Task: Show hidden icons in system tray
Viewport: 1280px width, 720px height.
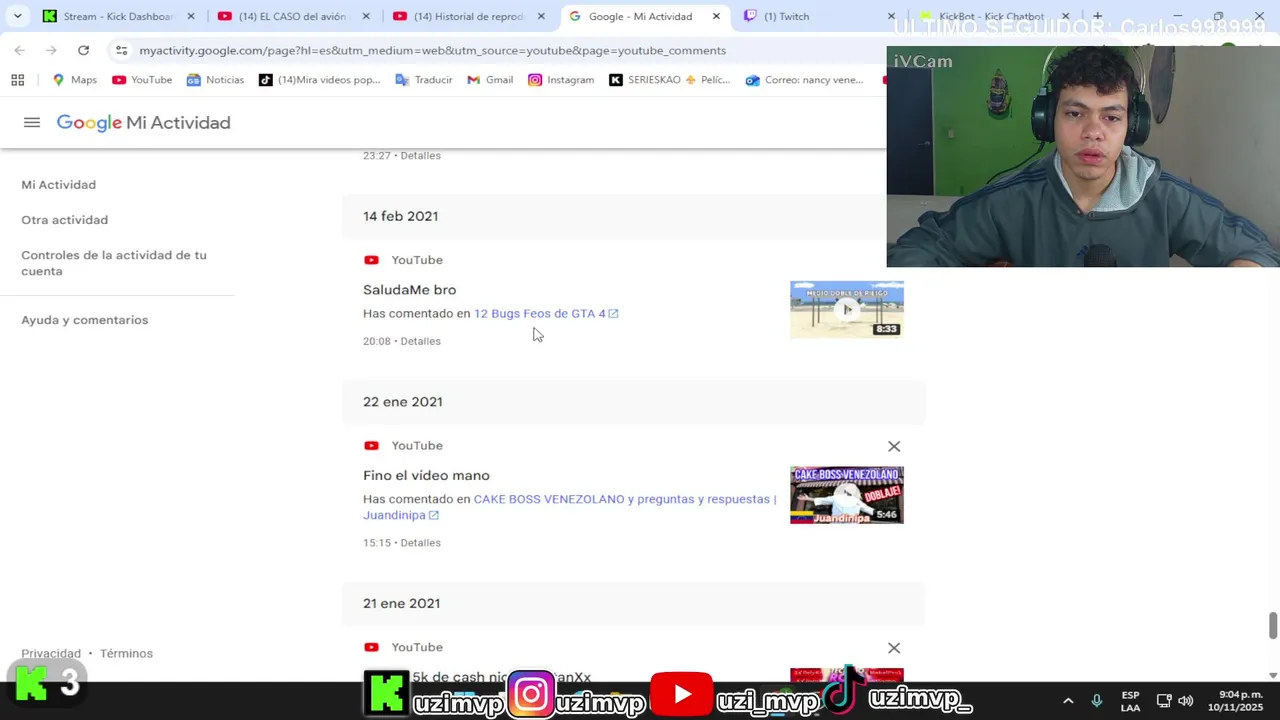Action: tap(1068, 701)
